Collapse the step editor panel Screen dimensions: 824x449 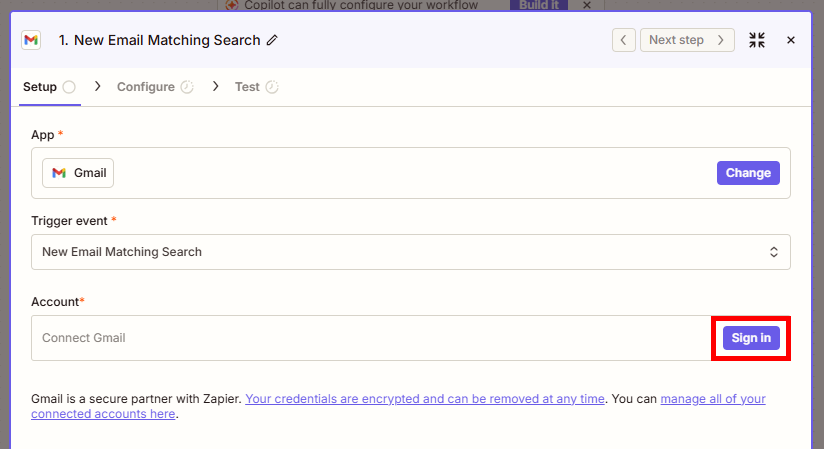(x=757, y=40)
